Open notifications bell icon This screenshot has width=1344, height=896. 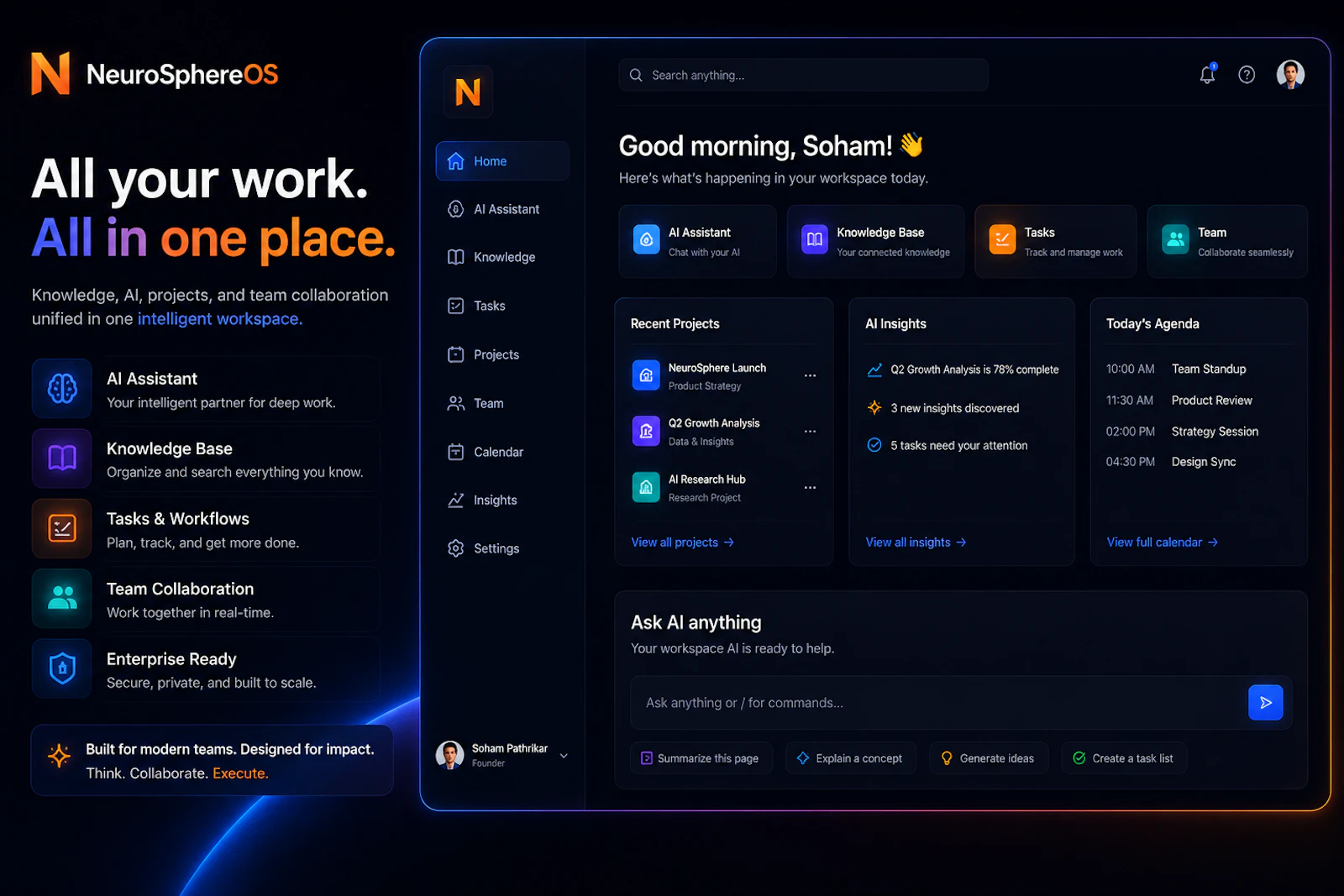point(1207,75)
